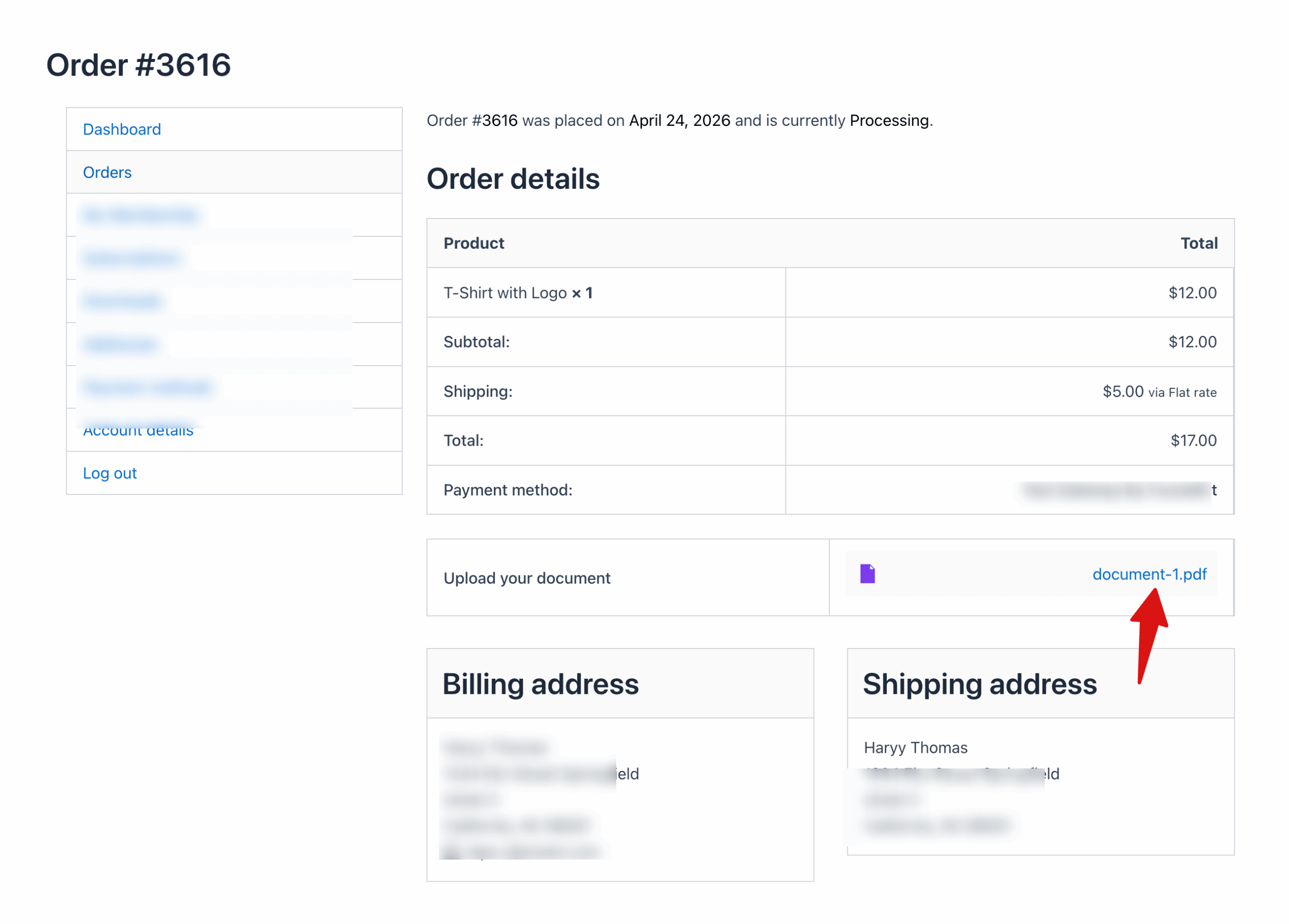Go to Dashboard in account menu
The image size is (1289, 924).
[x=122, y=129]
